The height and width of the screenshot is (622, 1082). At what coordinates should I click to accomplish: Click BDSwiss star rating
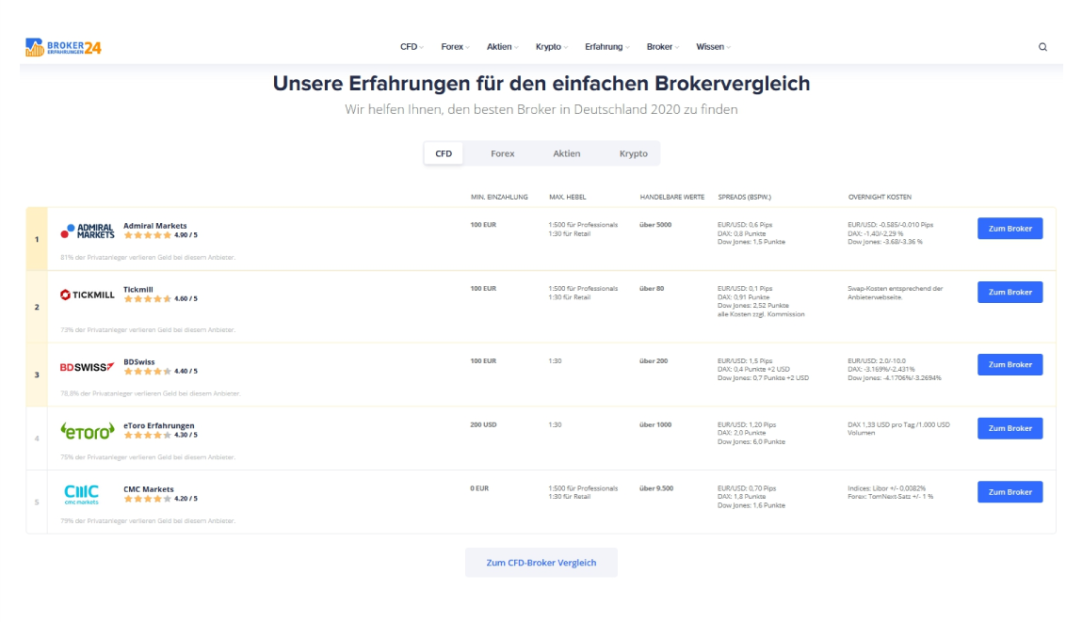click(147, 371)
